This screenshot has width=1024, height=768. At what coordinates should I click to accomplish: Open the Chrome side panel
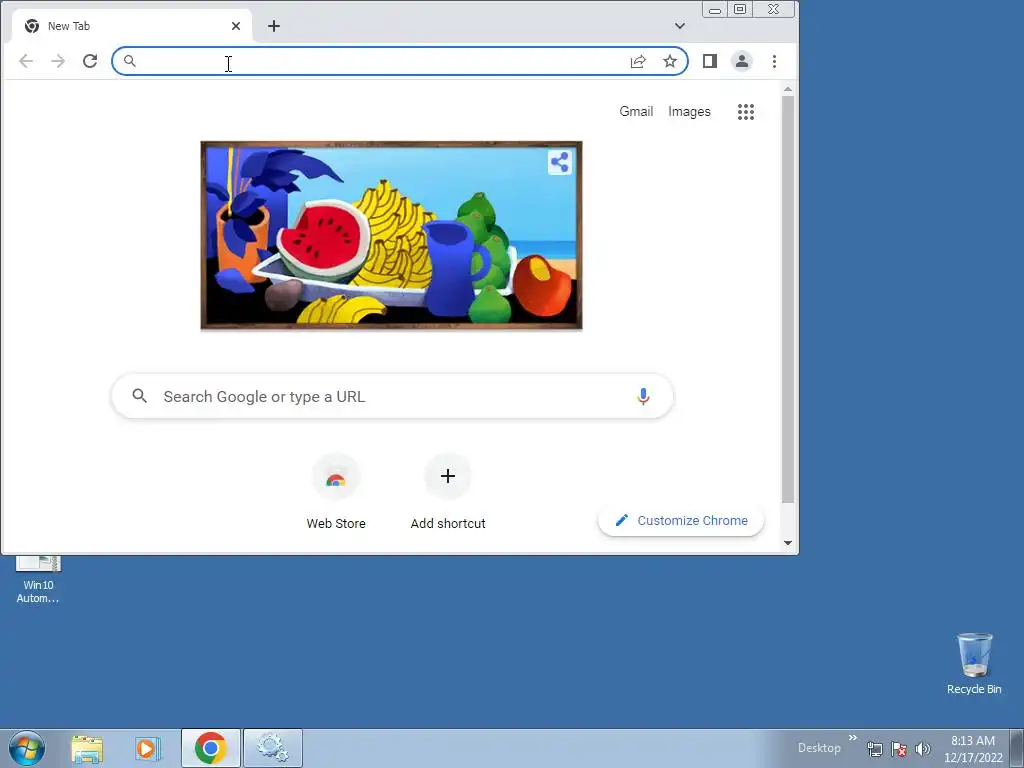710,61
